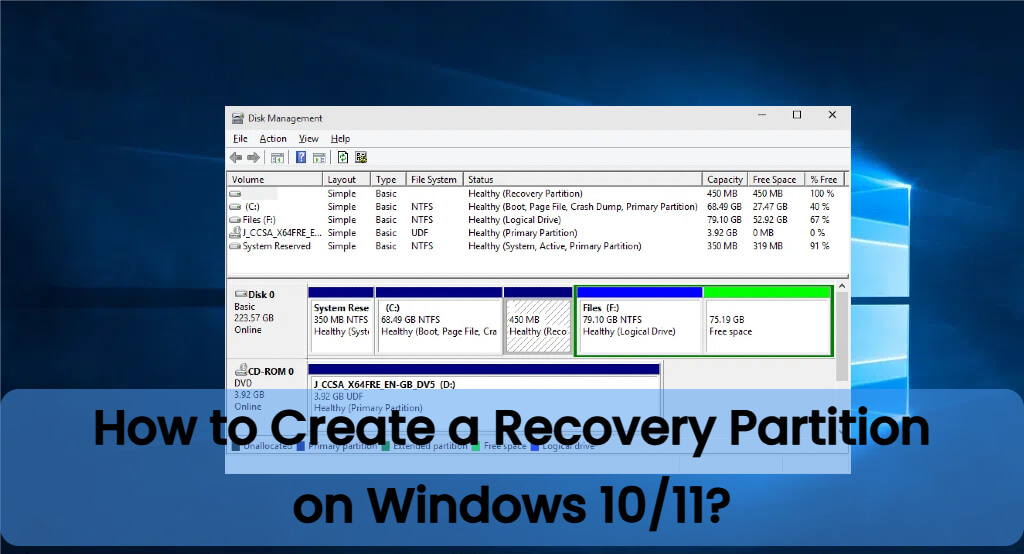Click the 'UDF' file system cell
The width and height of the screenshot is (1024, 554).
click(x=420, y=233)
